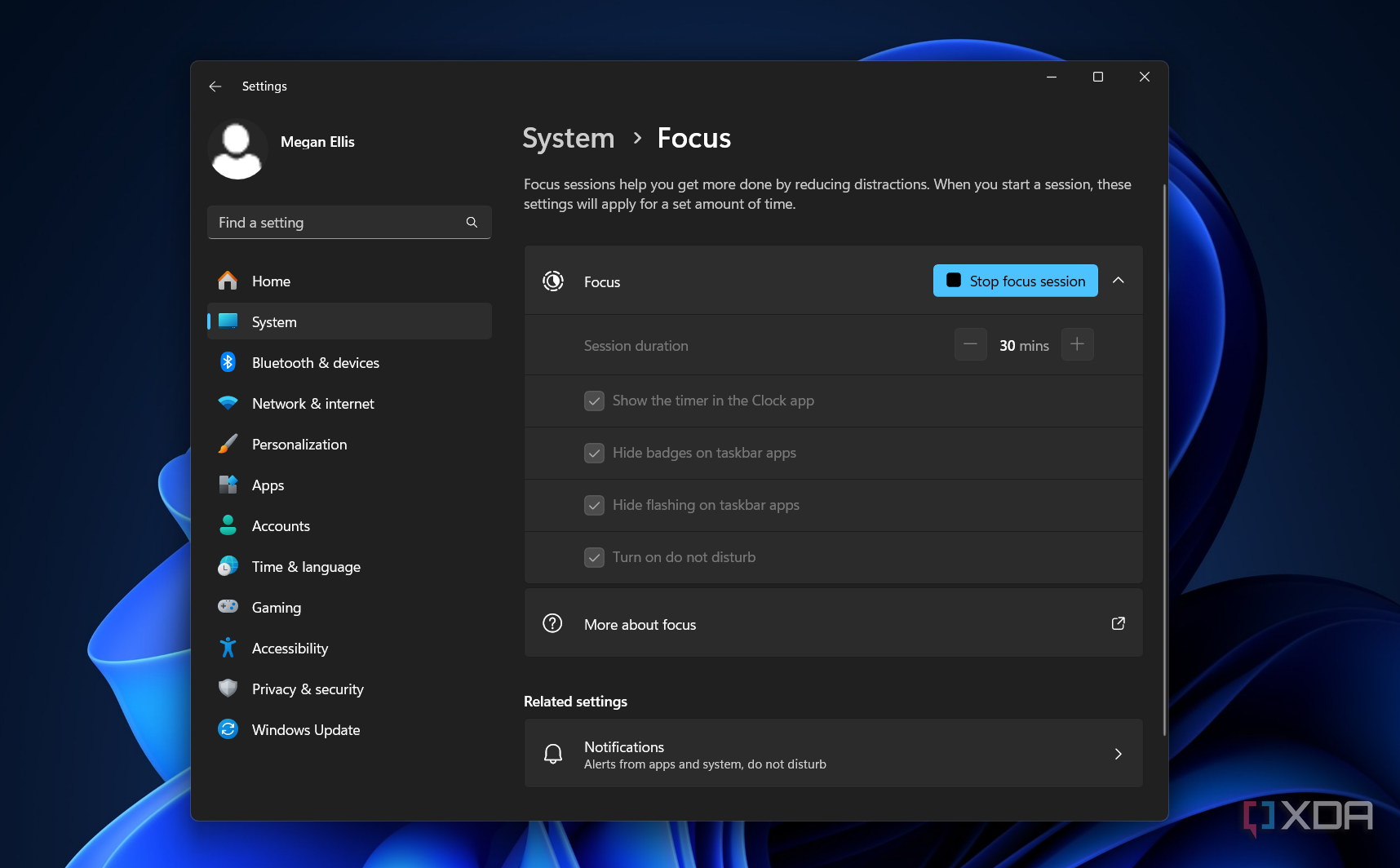
Task: Open Windows Update via its sync icon
Action: 228,729
